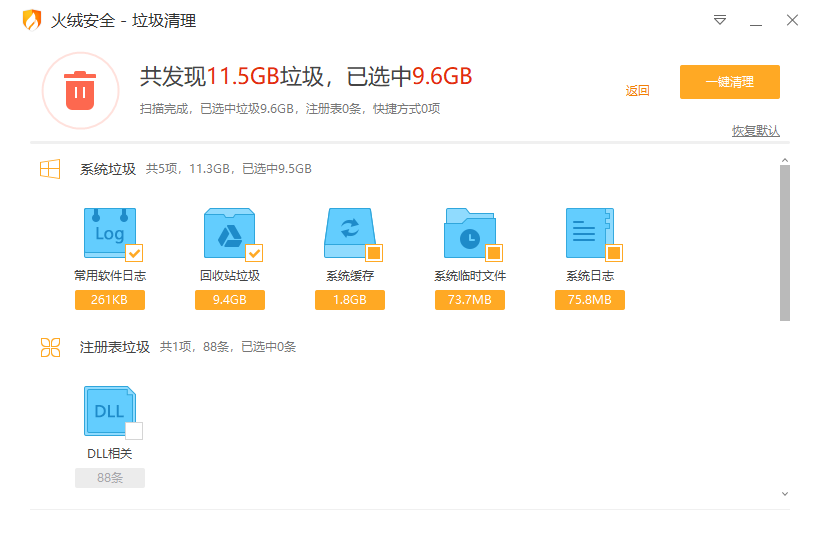The image size is (820, 540).
Task: Close the 垃圾清理 window
Action: pos(792,20)
